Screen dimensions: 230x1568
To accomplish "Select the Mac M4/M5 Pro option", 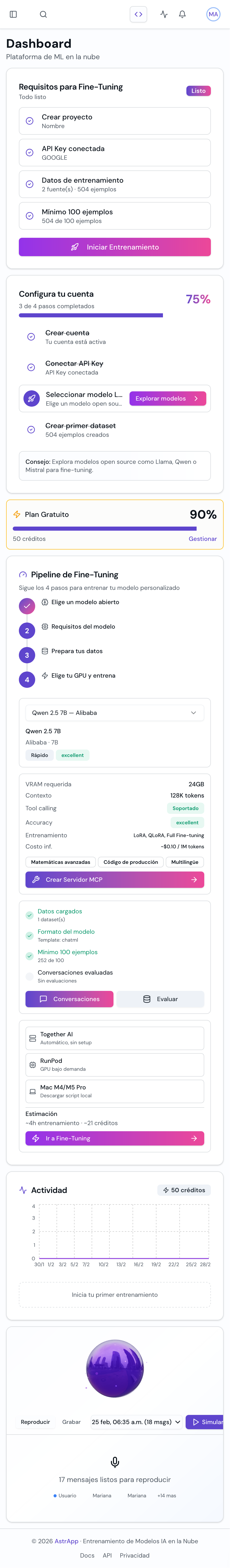I will point(115,1091).
